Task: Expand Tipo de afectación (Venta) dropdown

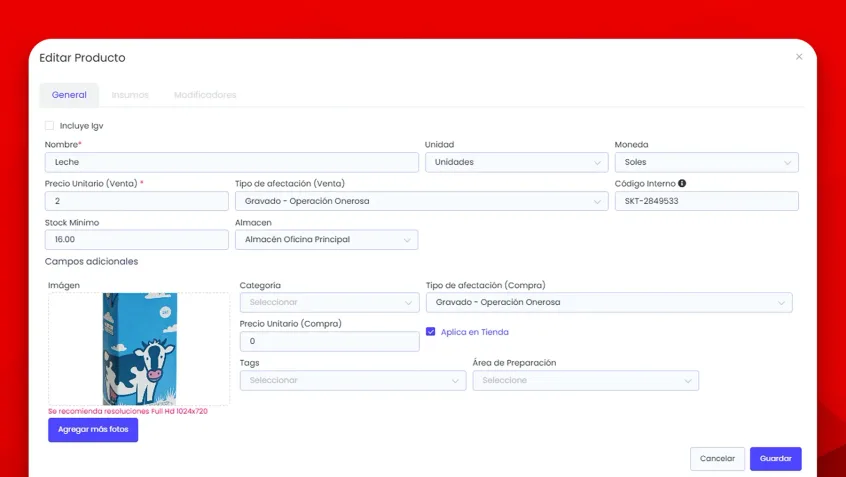Action: click(421, 201)
